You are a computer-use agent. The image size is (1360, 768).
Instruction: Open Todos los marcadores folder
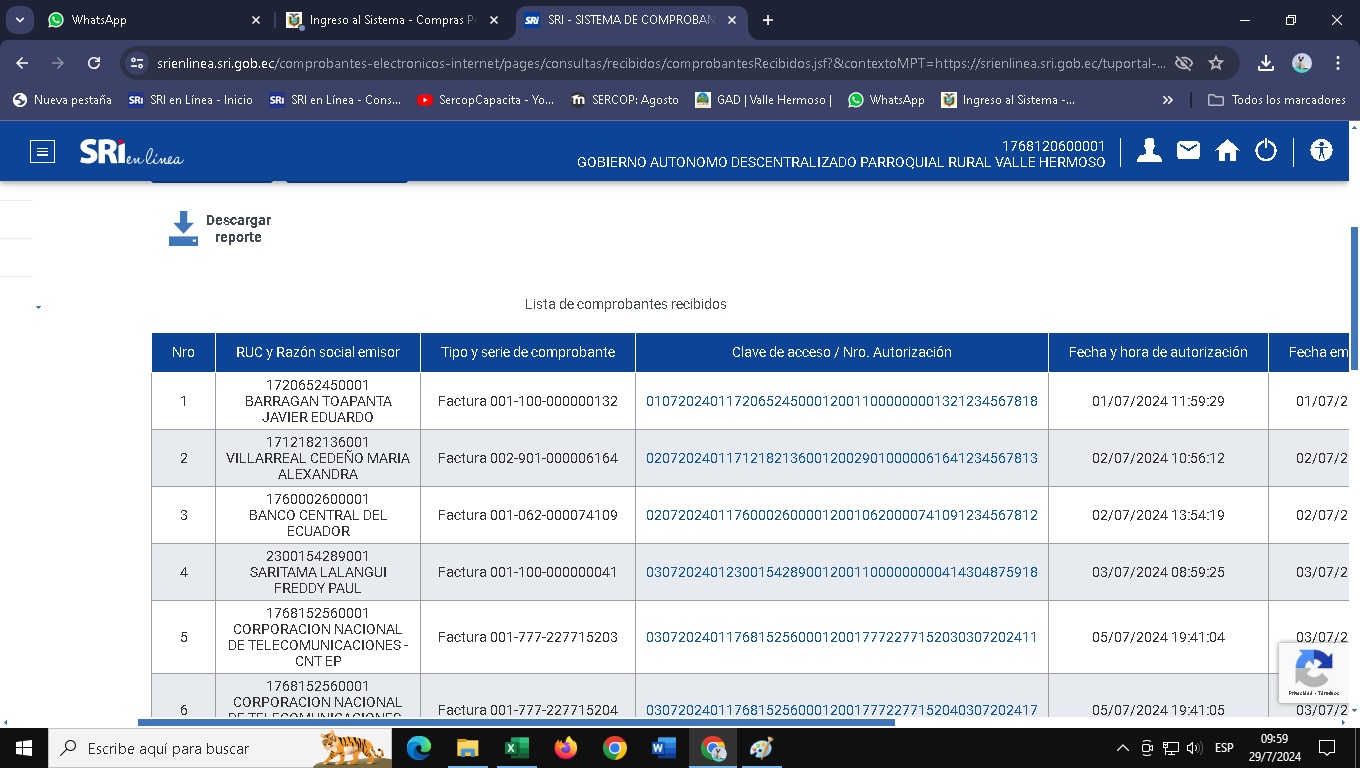pyautogui.click(x=1276, y=100)
